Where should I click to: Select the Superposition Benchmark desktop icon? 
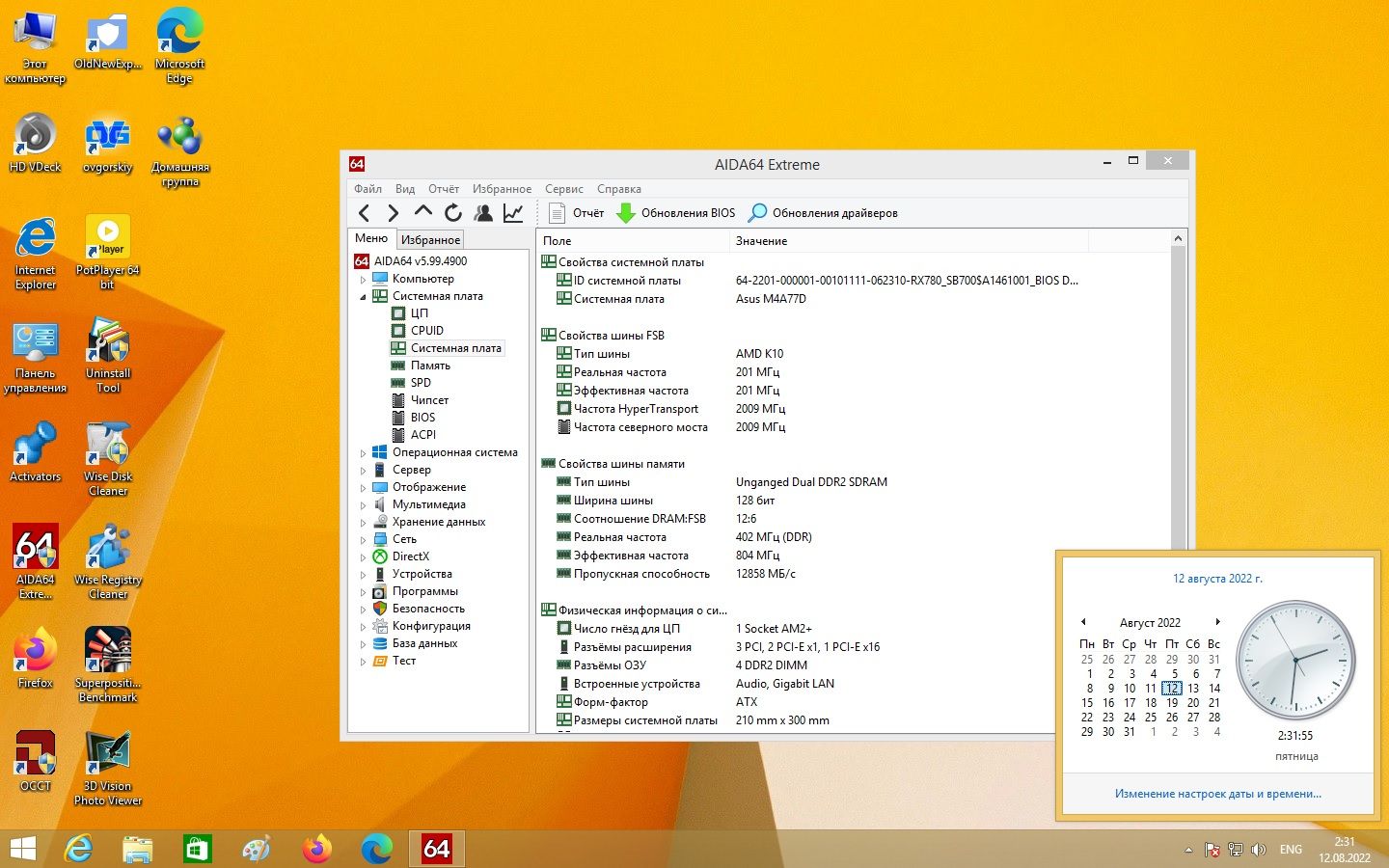pos(108,664)
